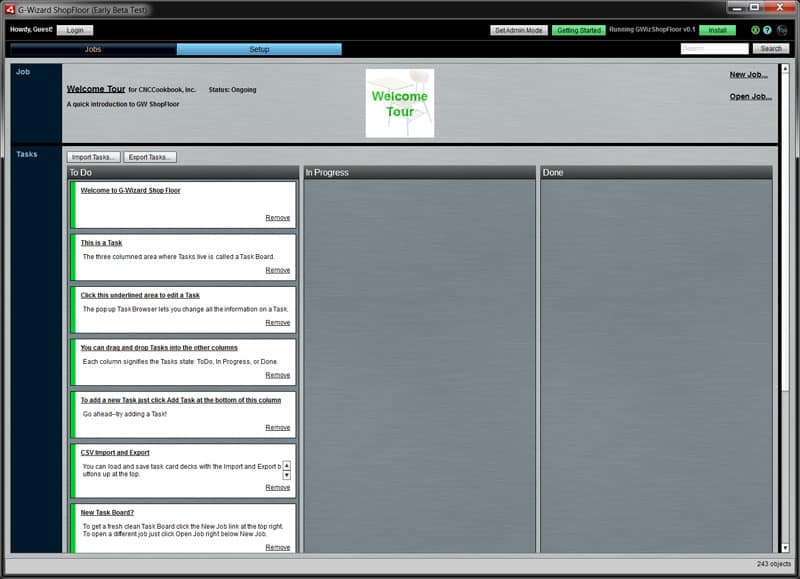The width and height of the screenshot is (800, 579).
Task: Click the main scrollbar down arrow
Action: [x=785, y=548]
